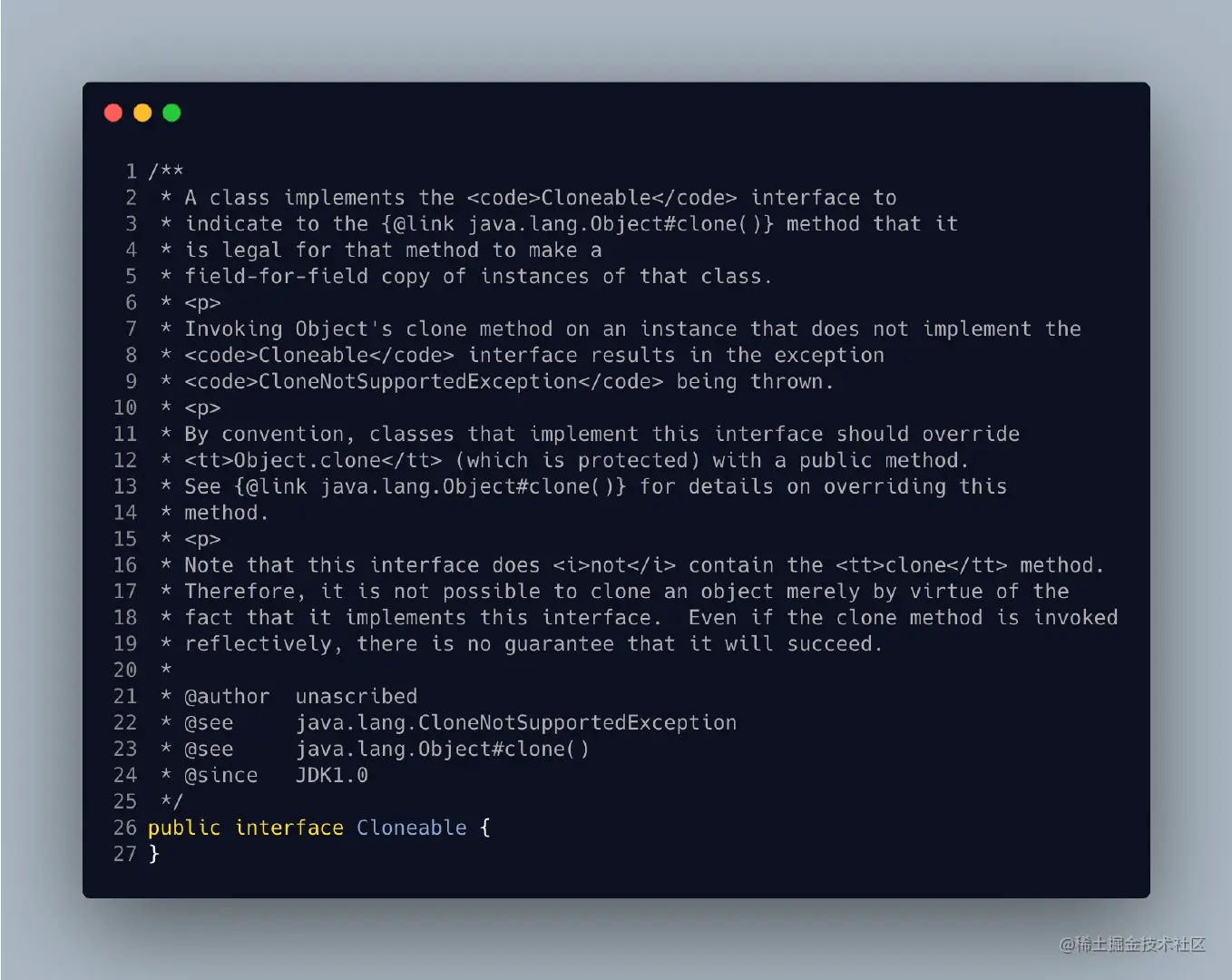The width and height of the screenshot is (1232, 980).
Task: Click the closing brace on line 27
Action: 154,854
